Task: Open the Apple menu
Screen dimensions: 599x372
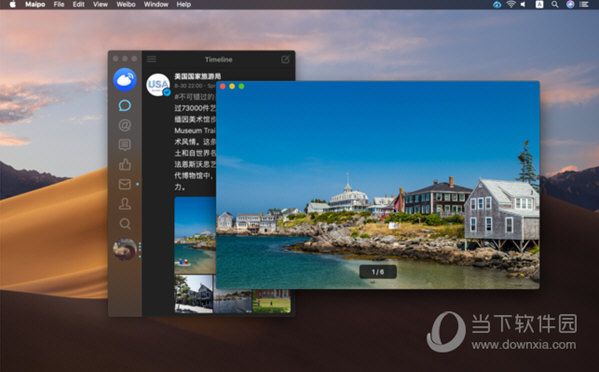Action: (13, 5)
